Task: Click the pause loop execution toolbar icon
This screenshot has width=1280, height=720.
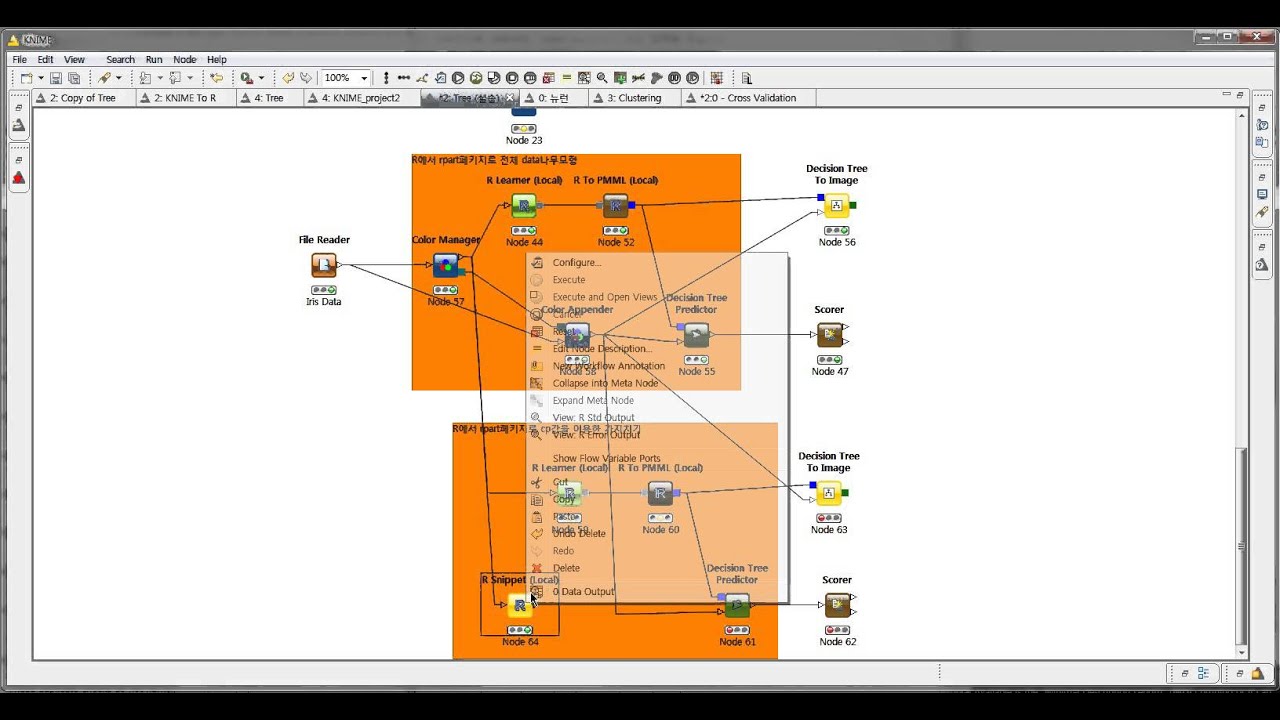Action: (673, 78)
